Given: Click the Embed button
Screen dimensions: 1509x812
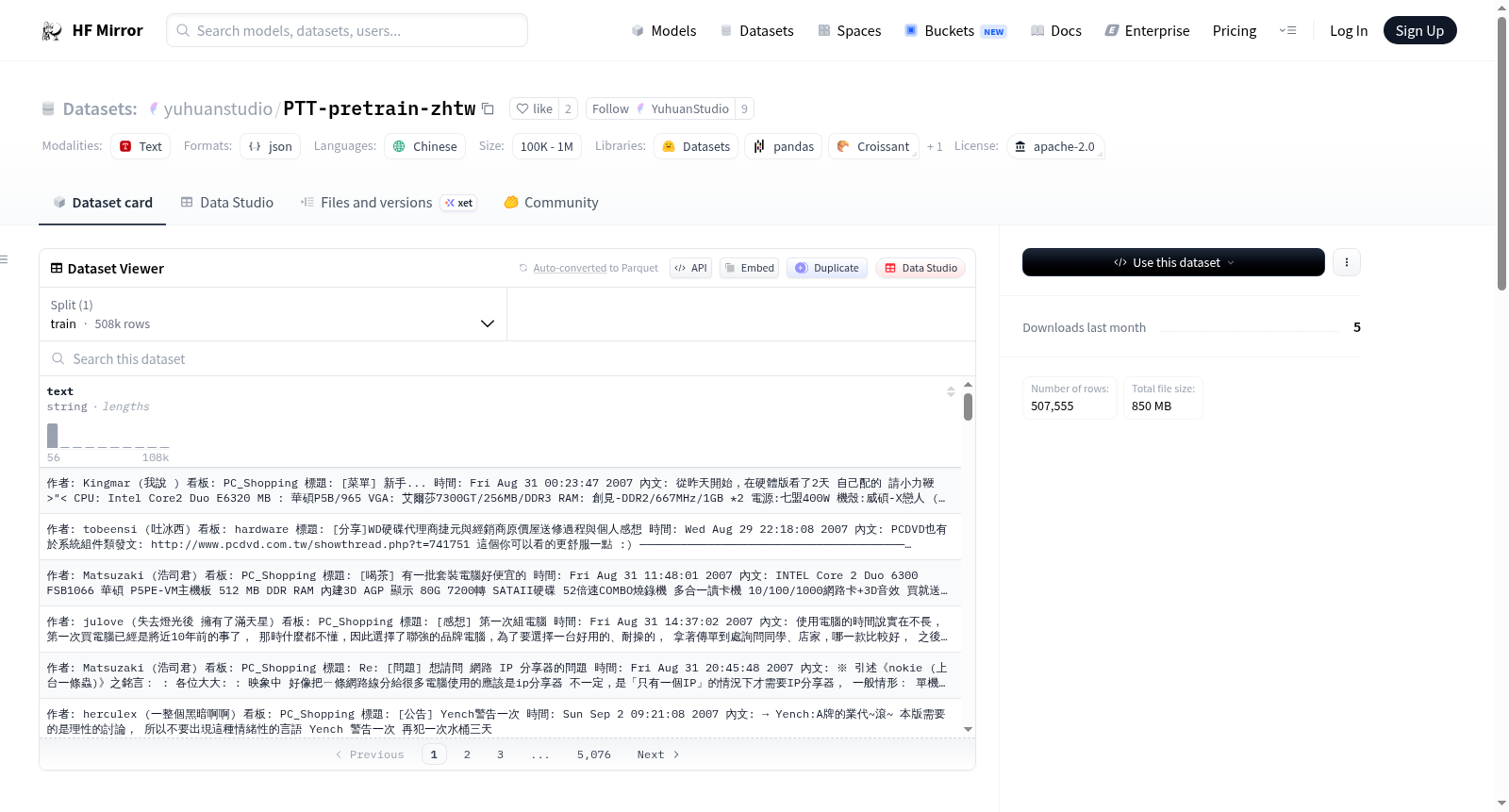Looking at the screenshot, I should click(x=749, y=268).
